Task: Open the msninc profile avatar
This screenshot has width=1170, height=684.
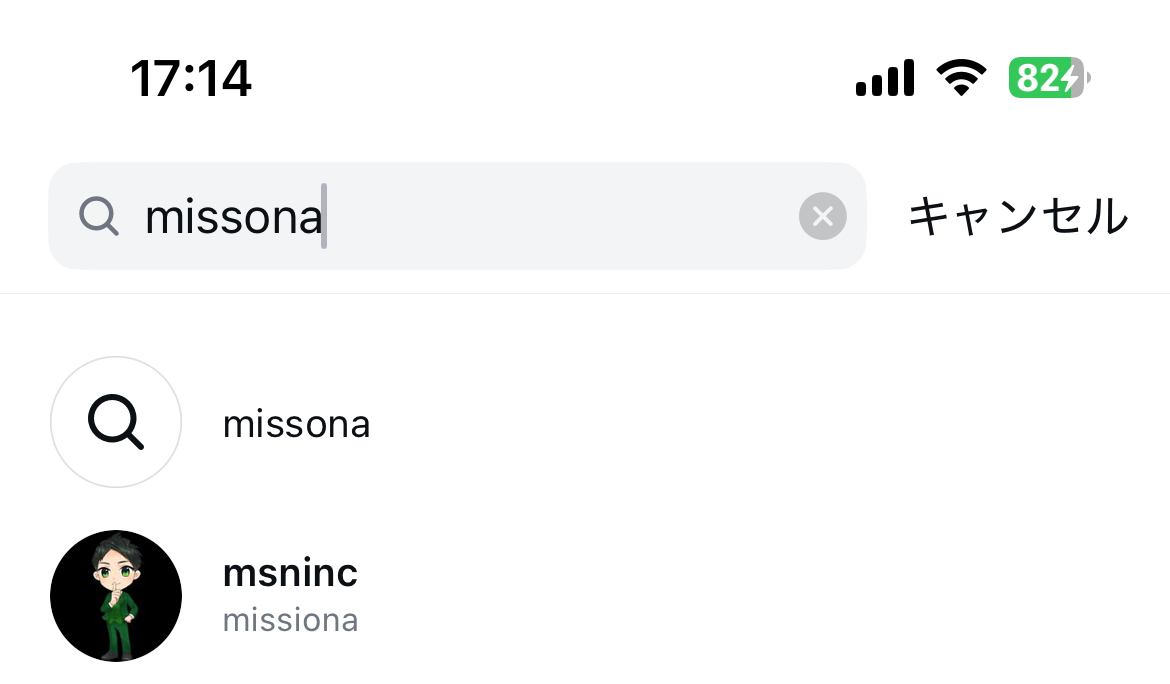Action: pyautogui.click(x=116, y=596)
